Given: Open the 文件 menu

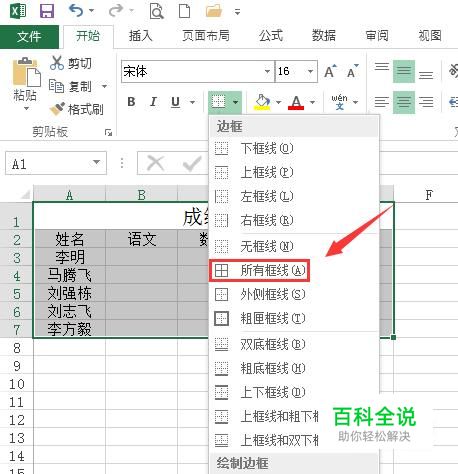Looking at the screenshot, I should [x=29, y=36].
